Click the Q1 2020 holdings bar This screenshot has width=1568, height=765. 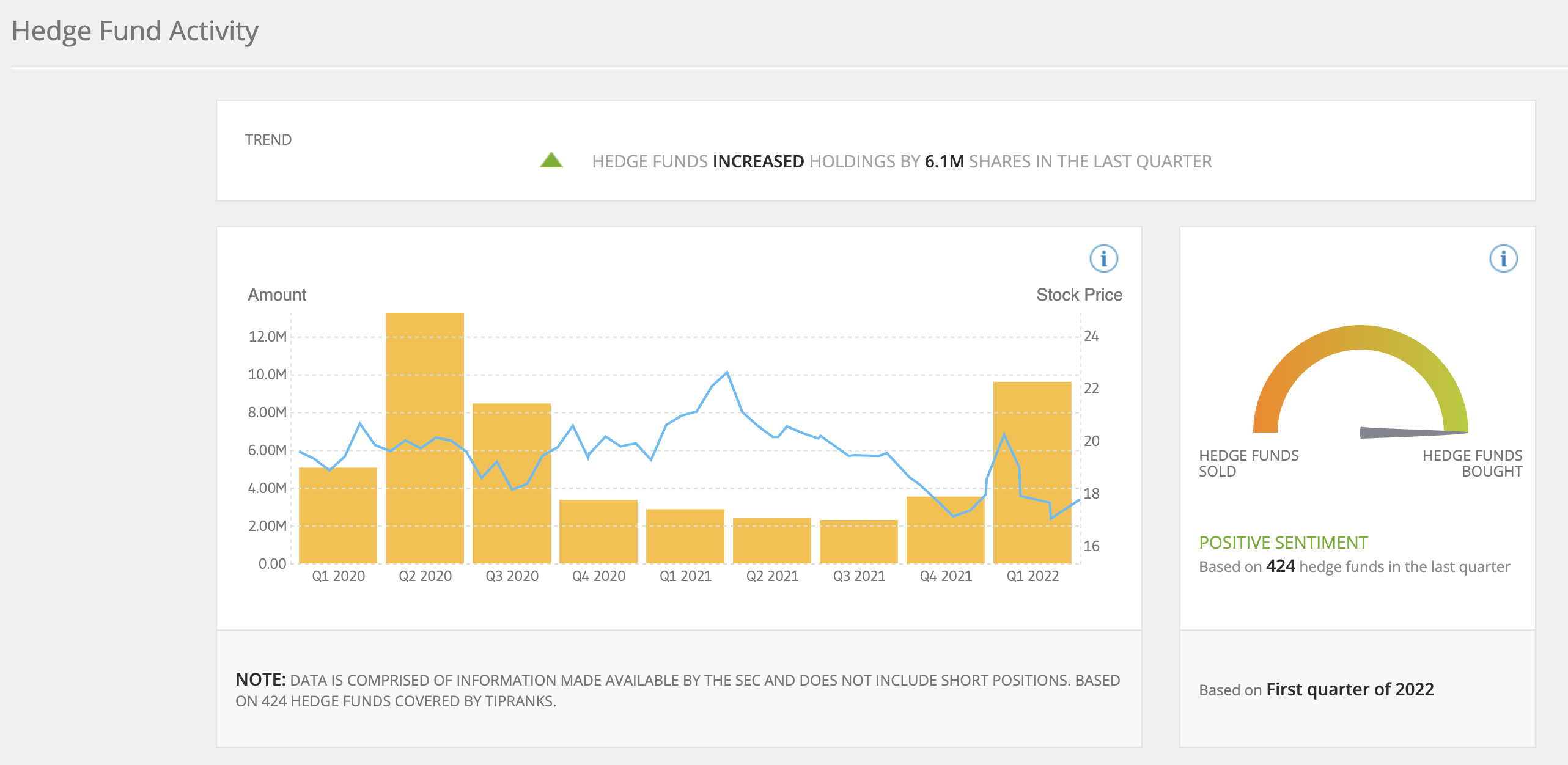coord(338,515)
